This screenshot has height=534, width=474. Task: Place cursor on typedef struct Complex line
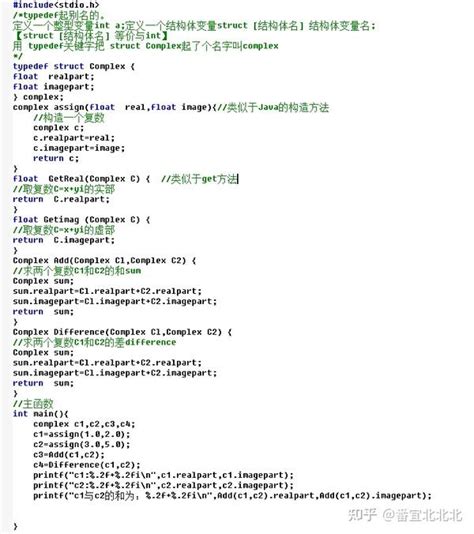(x=74, y=66)
